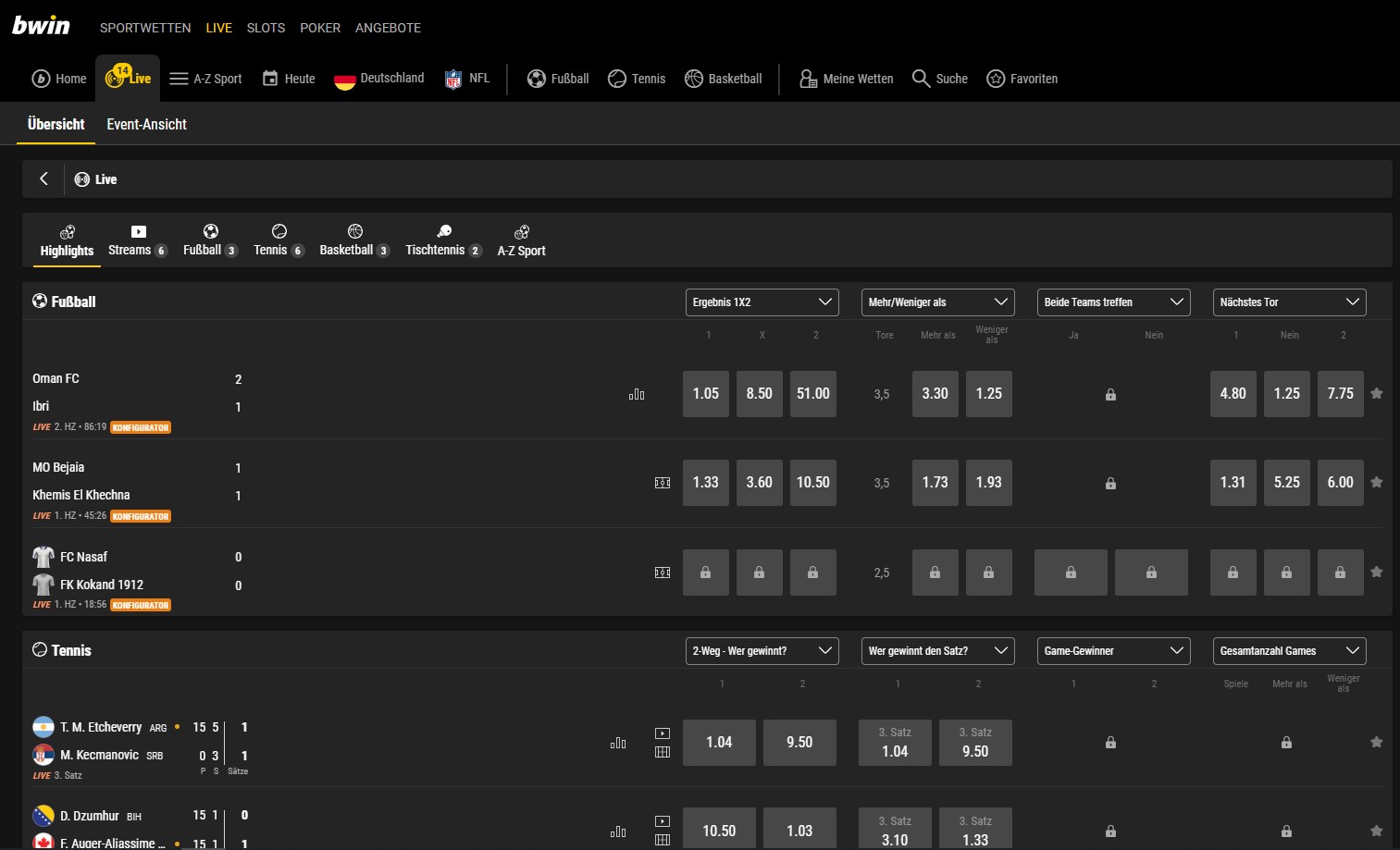The width and height of the screenshot is (1400, 850).
Task: Add Etcheverry match to favorites
Action: tap(1376, 742)
